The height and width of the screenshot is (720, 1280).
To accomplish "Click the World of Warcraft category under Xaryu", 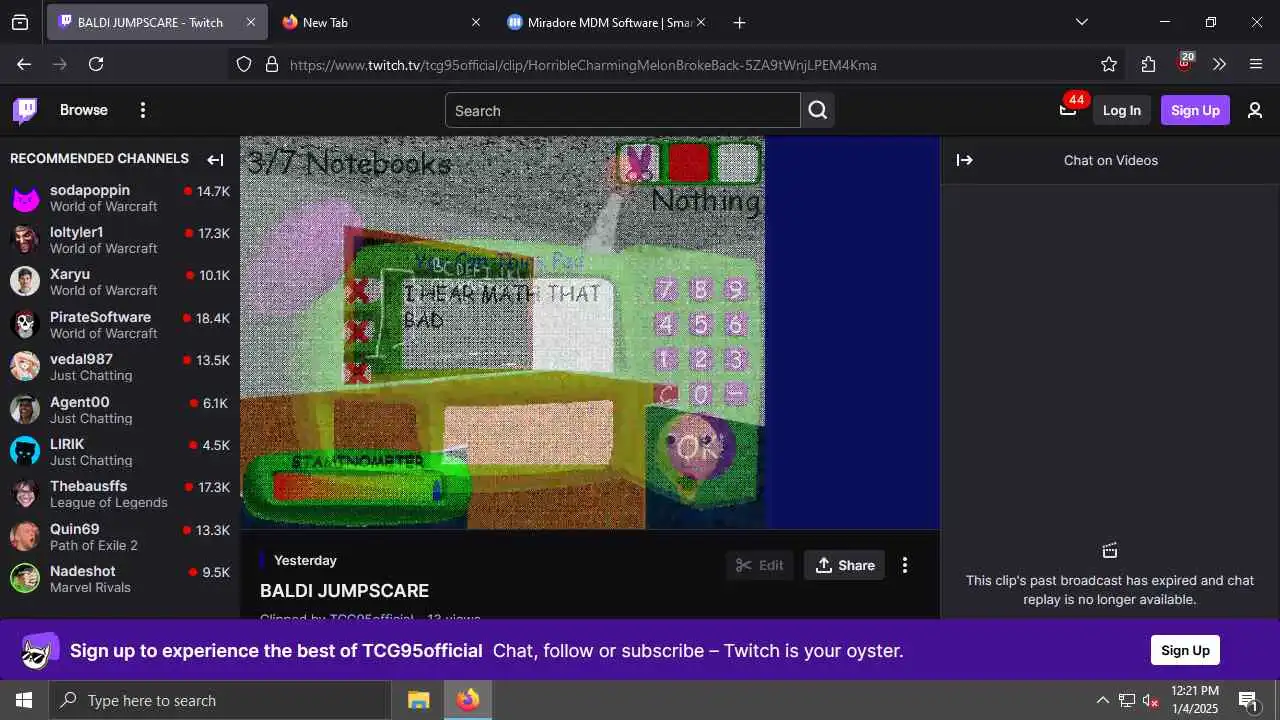I will pos(104,290).
